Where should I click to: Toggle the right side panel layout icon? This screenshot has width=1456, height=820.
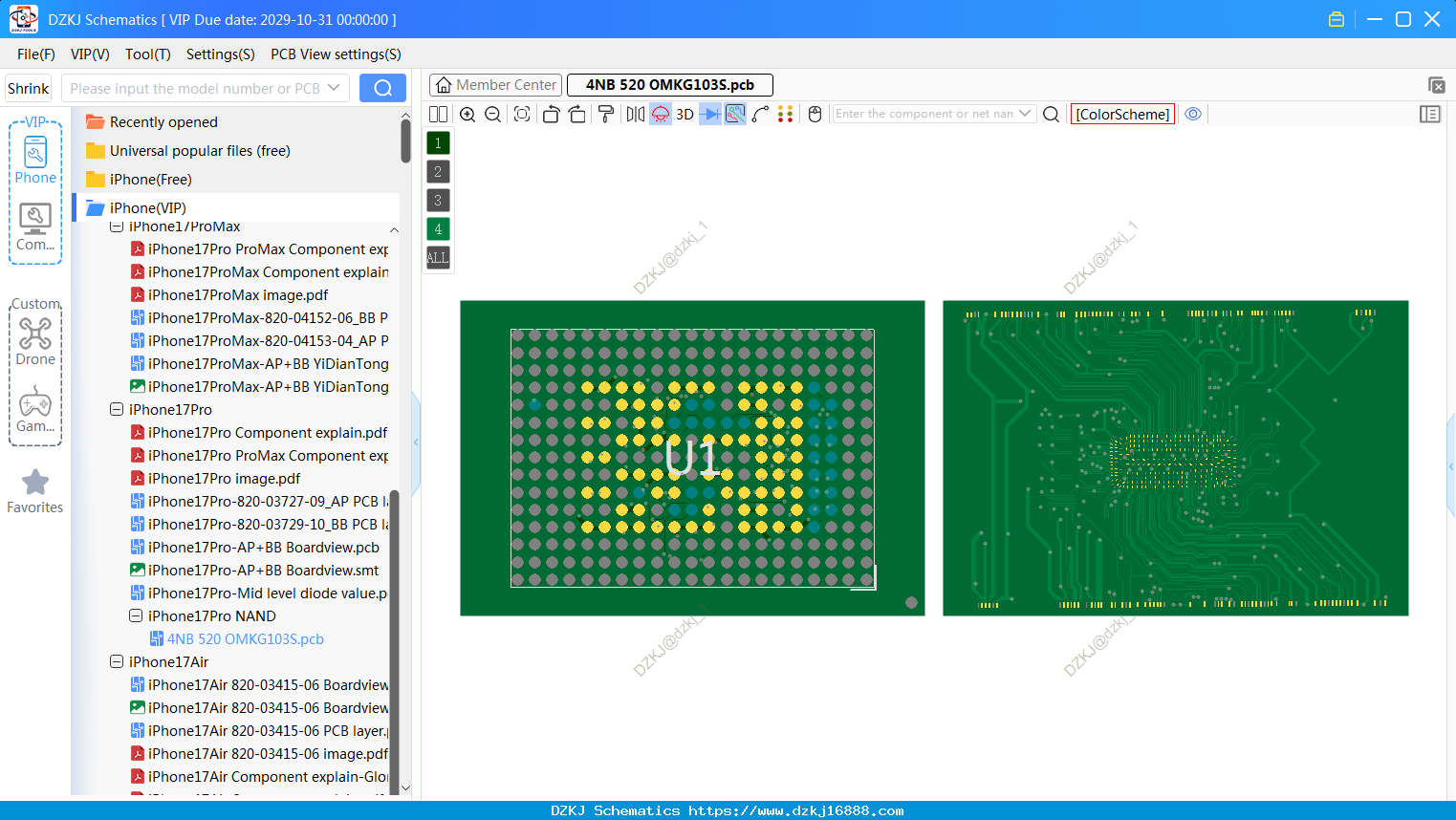pyautogui.click(x=1430, y=114)
